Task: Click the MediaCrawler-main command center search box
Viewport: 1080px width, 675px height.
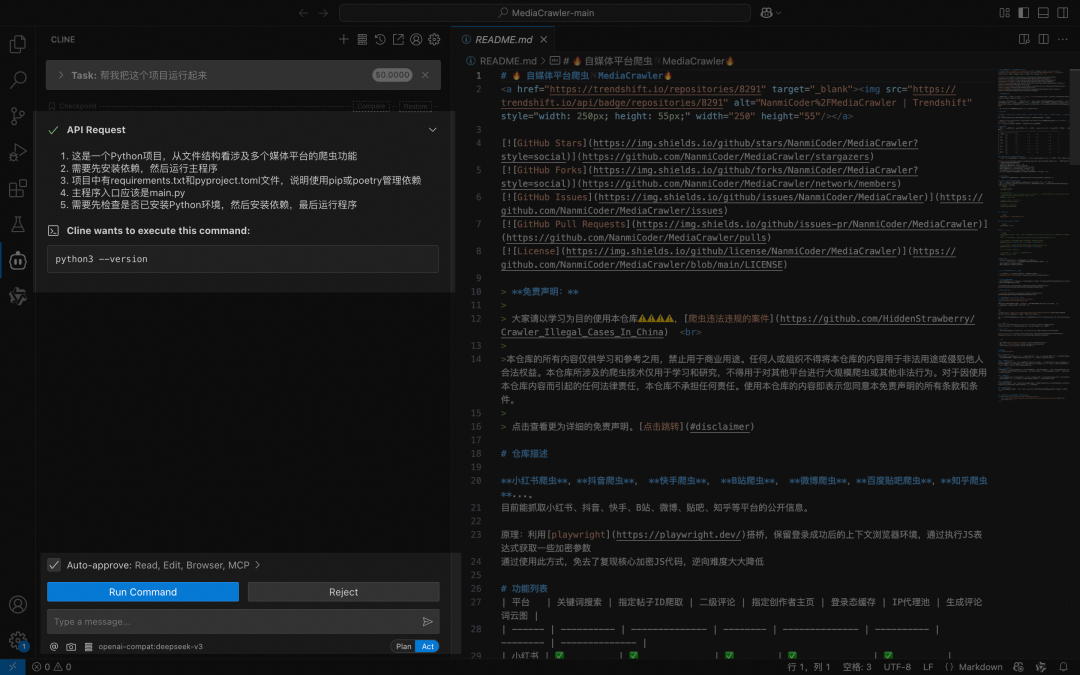Action: point(545,12)
